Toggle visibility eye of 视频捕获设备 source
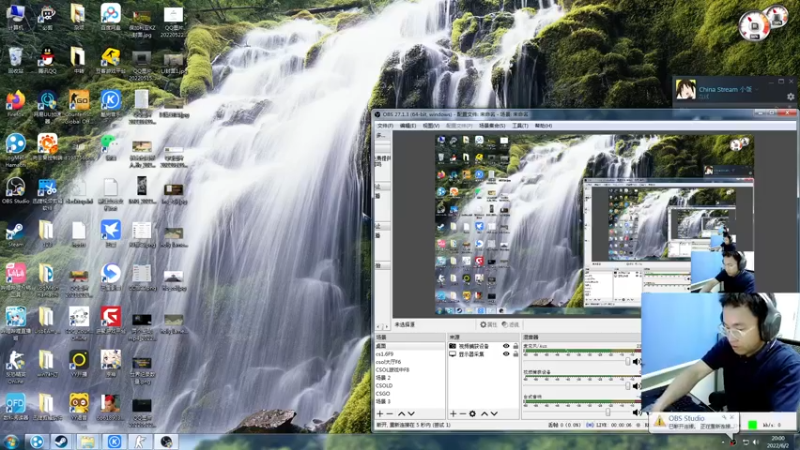 pyautogui.click(x=506, y=346)
